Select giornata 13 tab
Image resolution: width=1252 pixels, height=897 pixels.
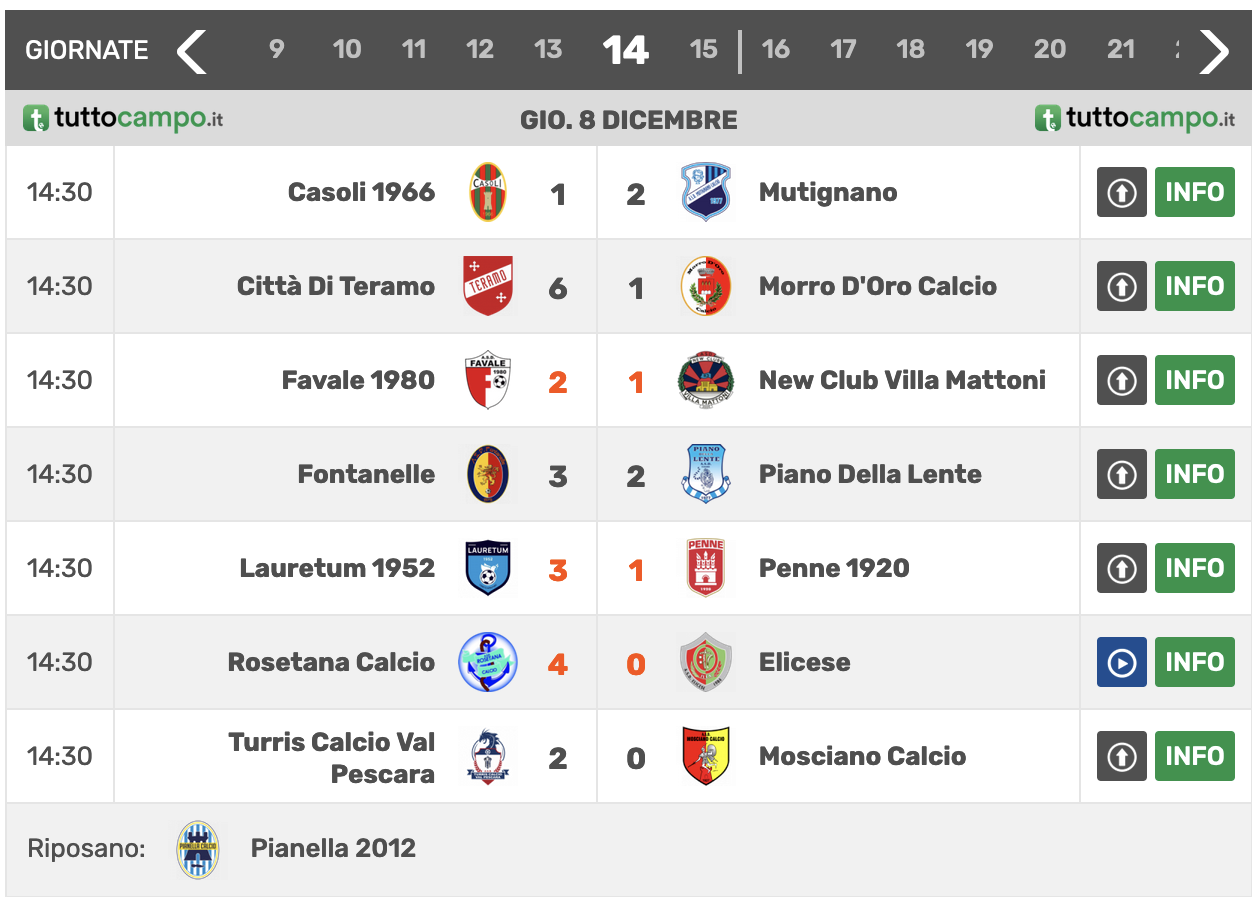coord(548,49)
